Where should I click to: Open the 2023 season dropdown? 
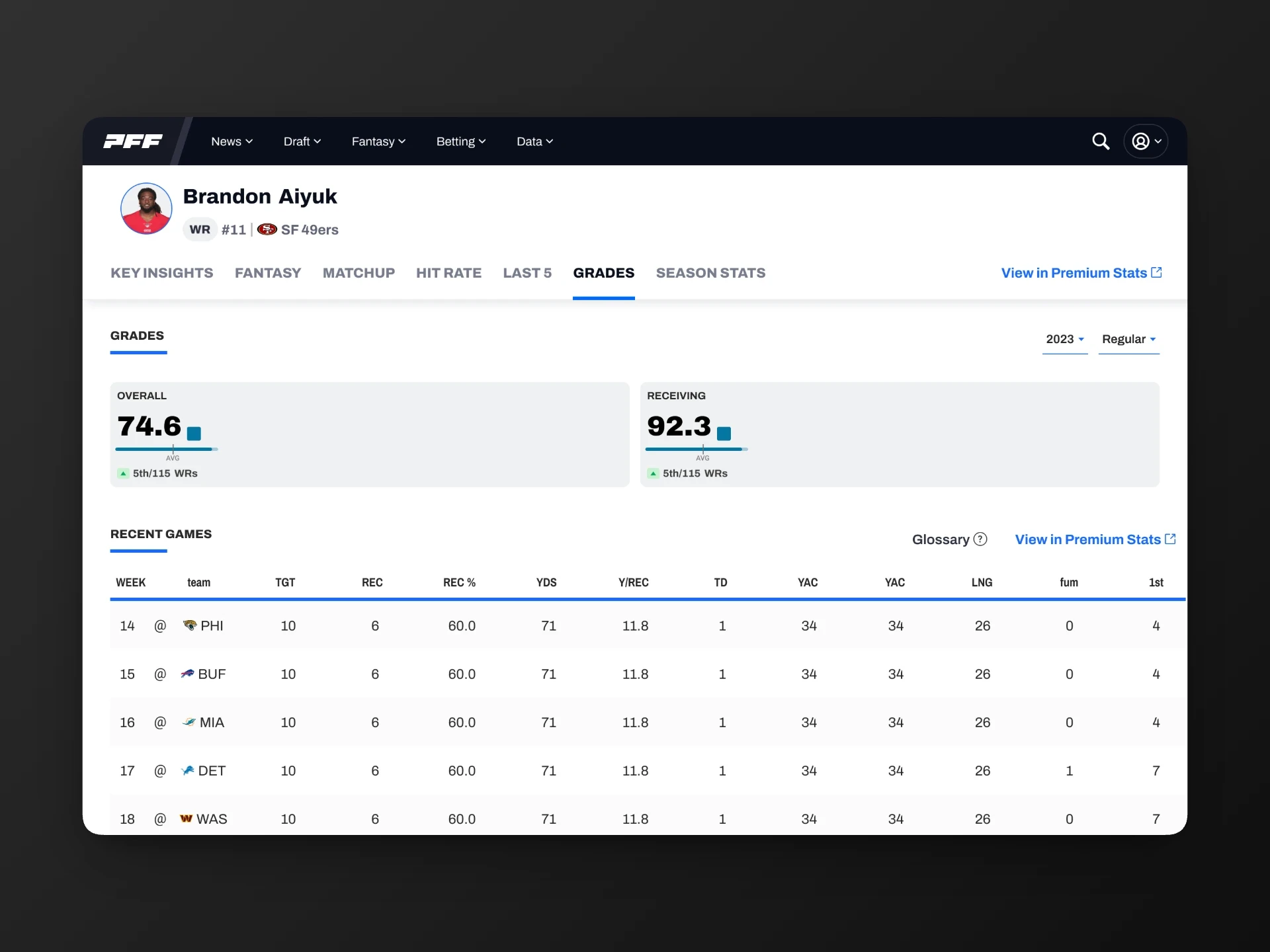pyautogui.click(x=1064, y=339)
